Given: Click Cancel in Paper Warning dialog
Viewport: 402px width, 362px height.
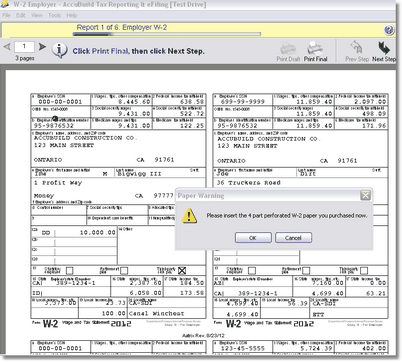Looking at the screenshot, I should click(293, 238).
